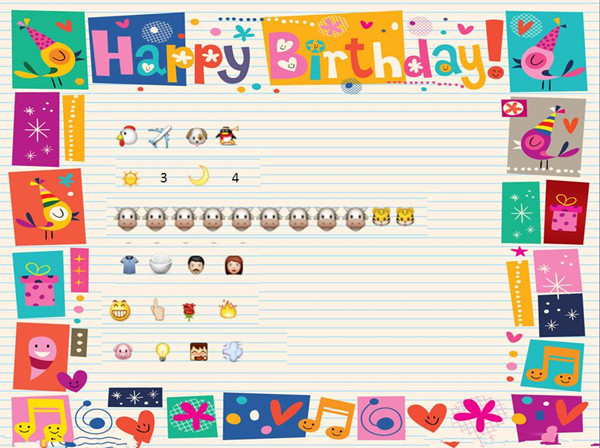Viewport: 600px width, 448px height.
Task: Select the final tiger emoji in the row
Action: [405, 217]
